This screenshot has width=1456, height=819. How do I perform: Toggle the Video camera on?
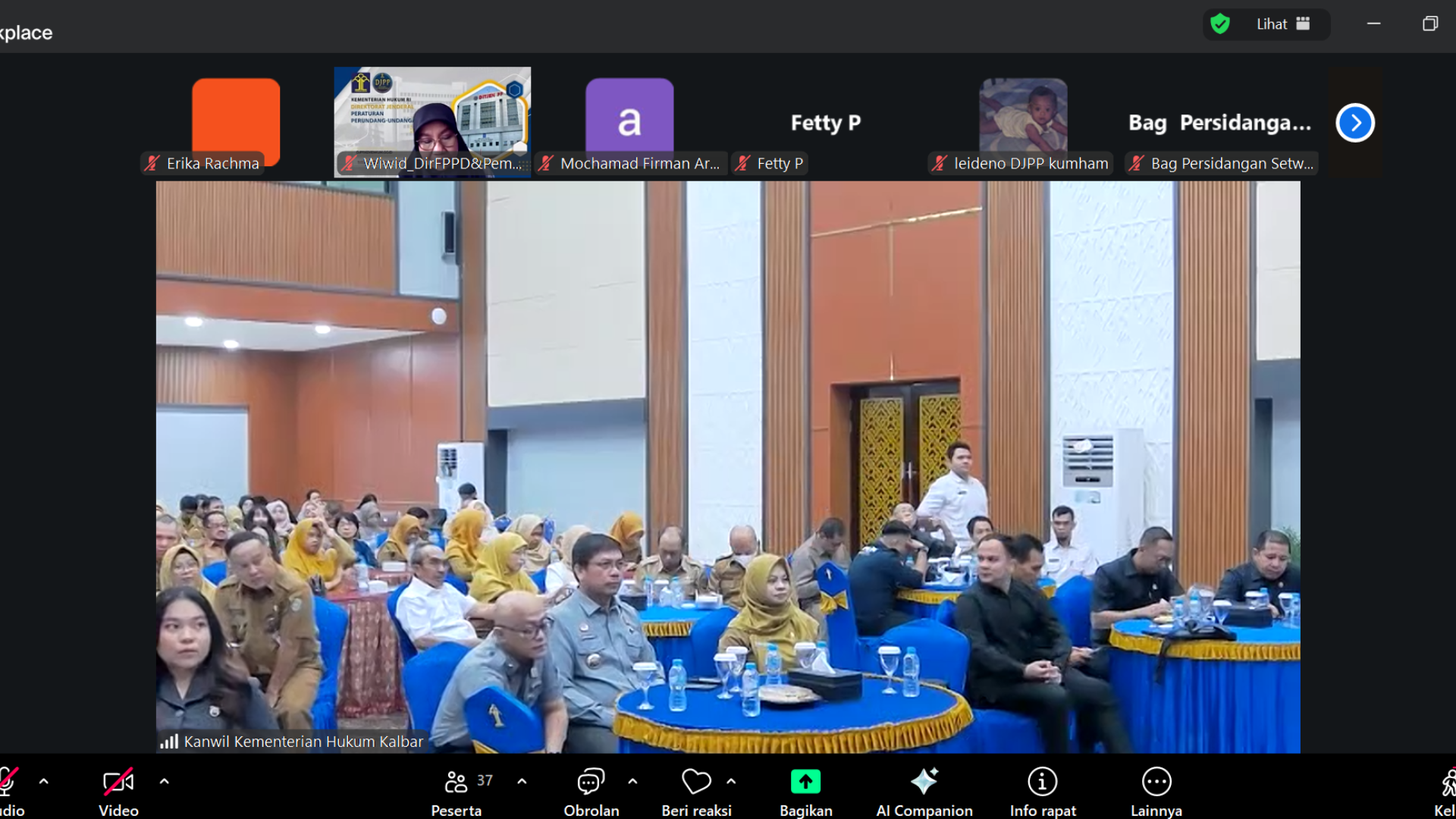[x=118, y=783]
